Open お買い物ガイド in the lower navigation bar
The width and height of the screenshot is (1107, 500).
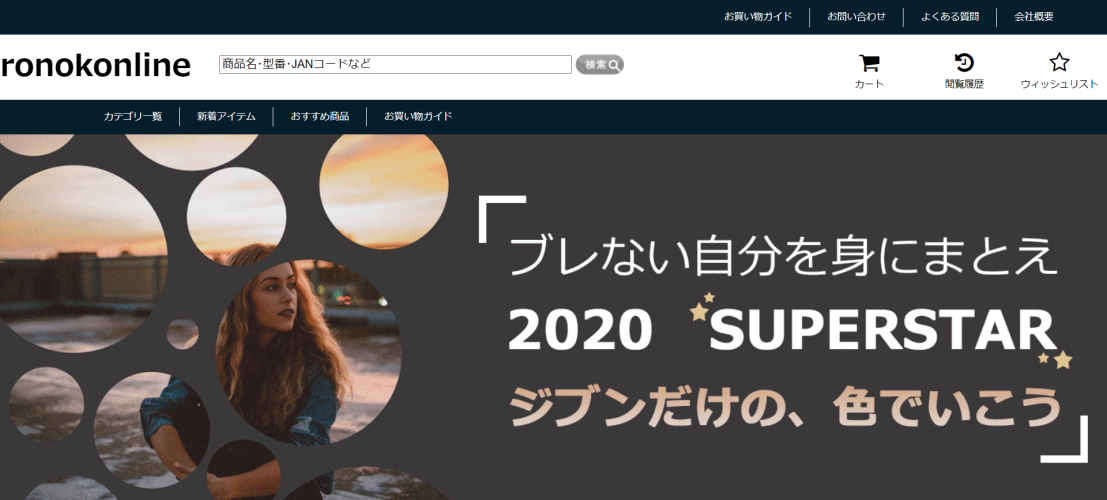(418, 117)
